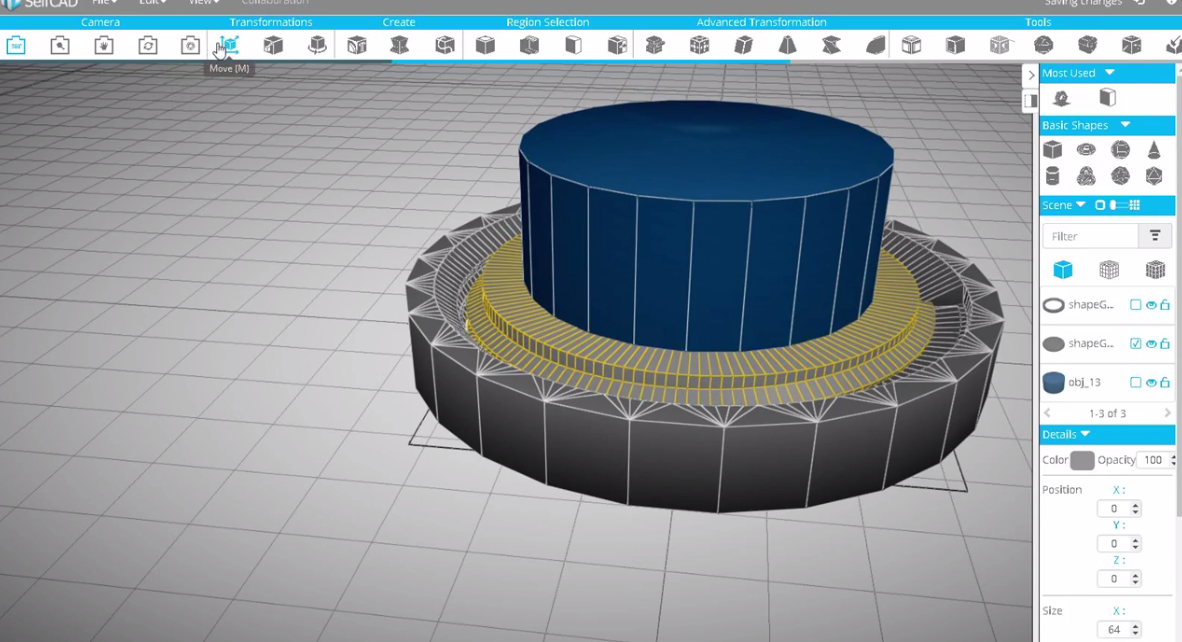
Task: Check the box for the ring-shaped shapeG object
Action: pyautogui.click(x=1135, y=305)
